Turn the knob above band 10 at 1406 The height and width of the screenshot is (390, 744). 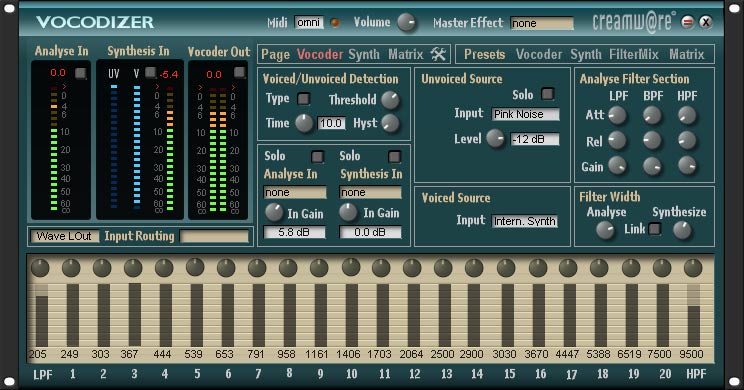point(351,267)
